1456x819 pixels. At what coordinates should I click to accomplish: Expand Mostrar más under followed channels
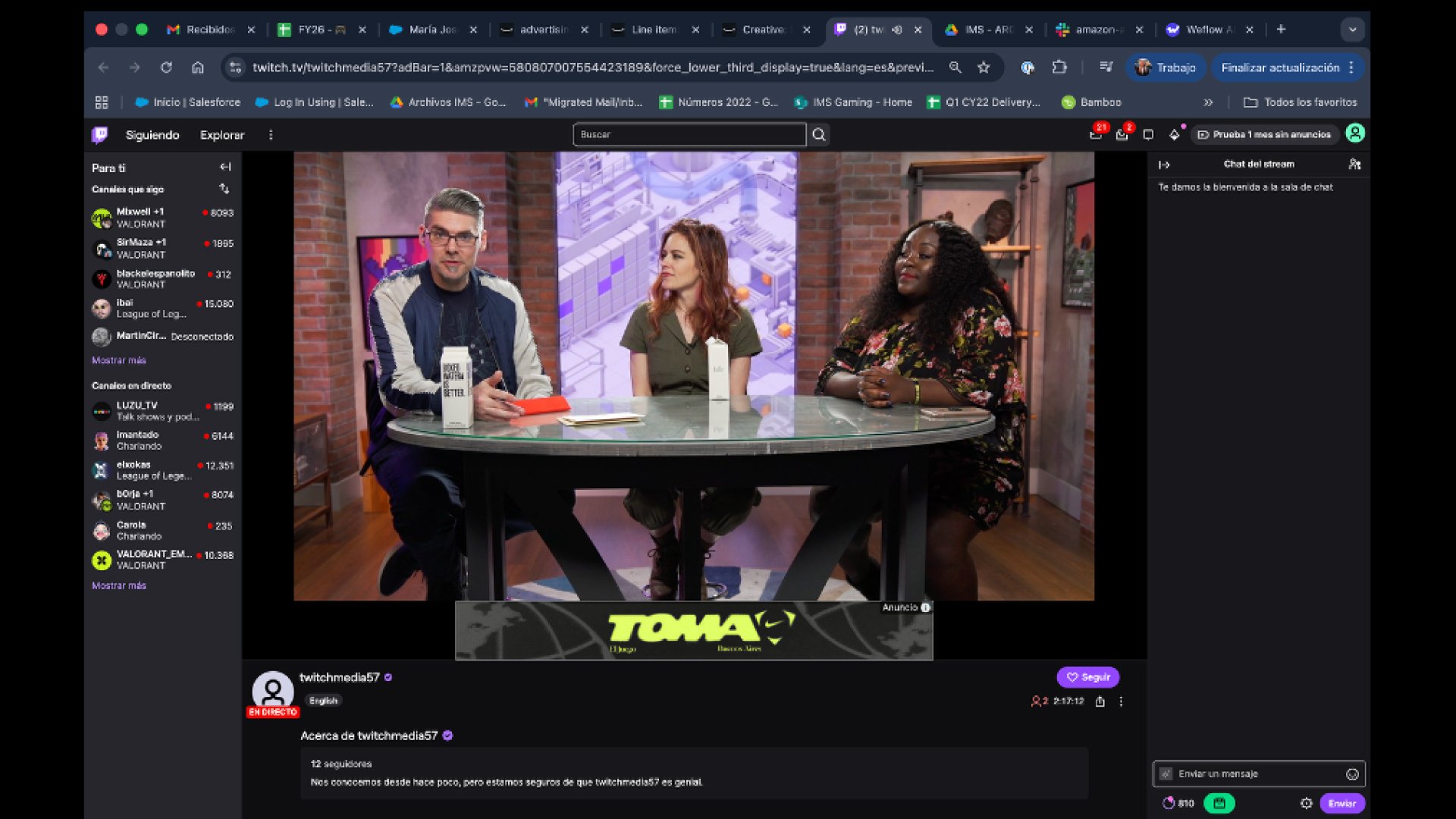coord(119,360)
